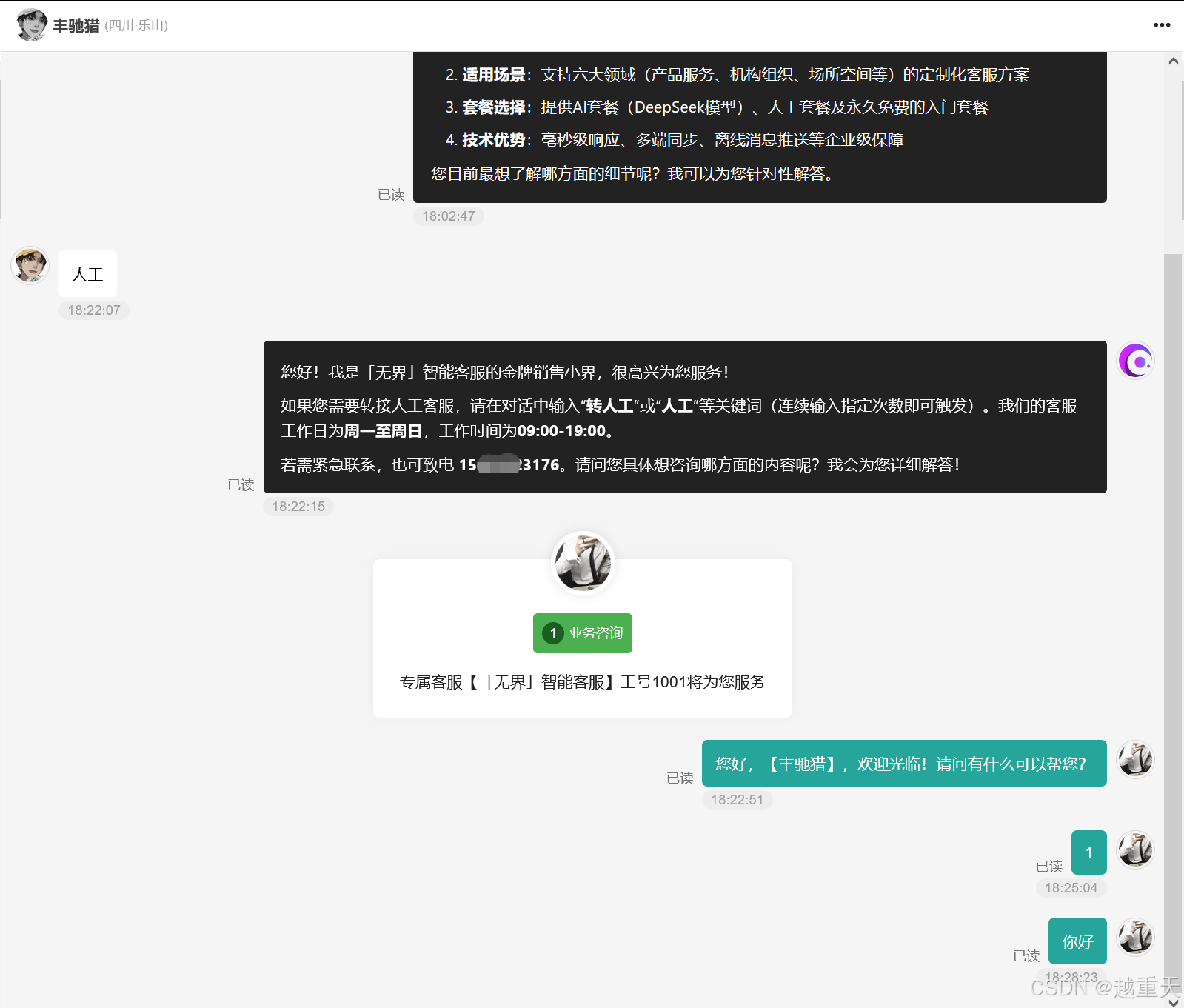Viewport: 1184px width, 1008px height.
Task: Click 已读 status beside the 欢迎光临 message
Action: click(x=680, y=778)
